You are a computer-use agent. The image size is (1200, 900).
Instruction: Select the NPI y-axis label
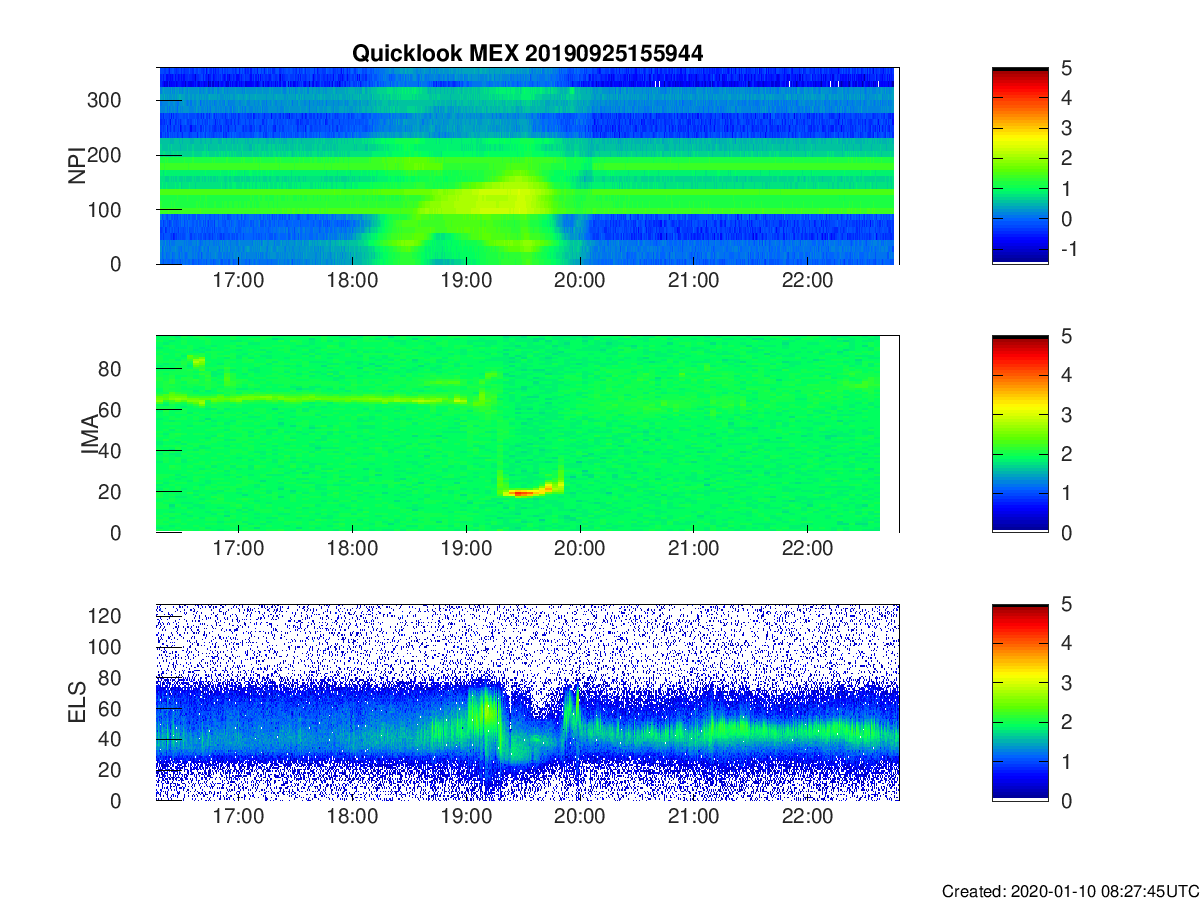pyautogui.click(x=78, y=166)
